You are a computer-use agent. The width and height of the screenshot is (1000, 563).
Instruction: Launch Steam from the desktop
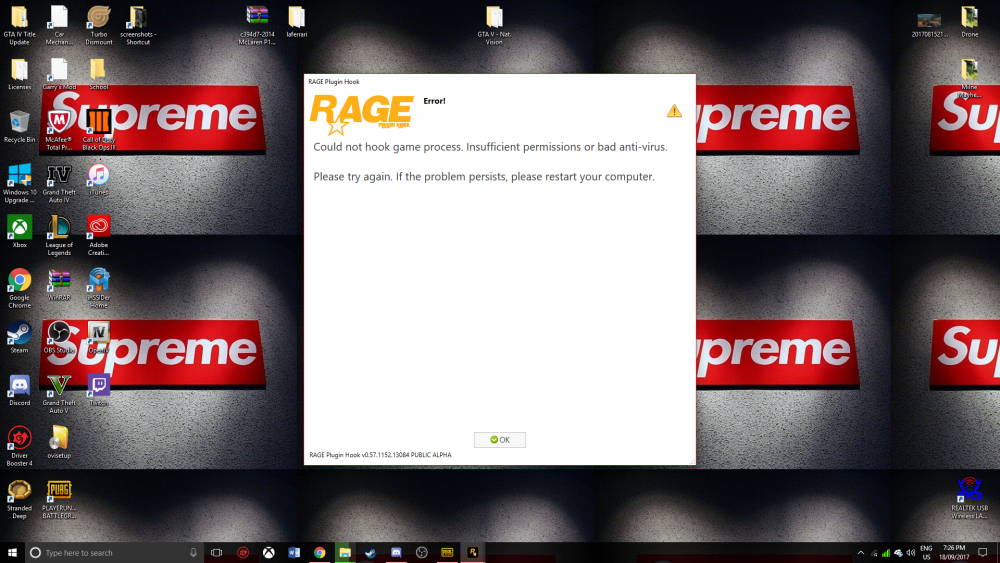19,337
